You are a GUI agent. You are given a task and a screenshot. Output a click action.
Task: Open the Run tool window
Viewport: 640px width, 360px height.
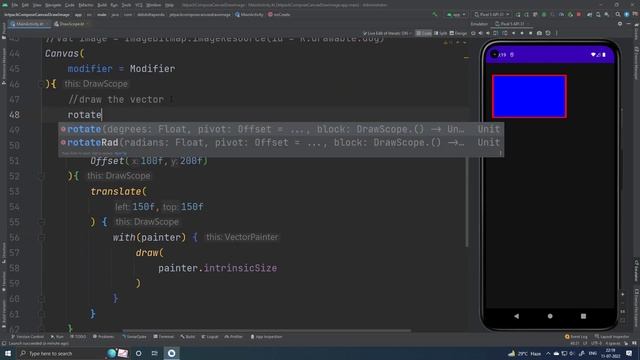click(57, 337)
